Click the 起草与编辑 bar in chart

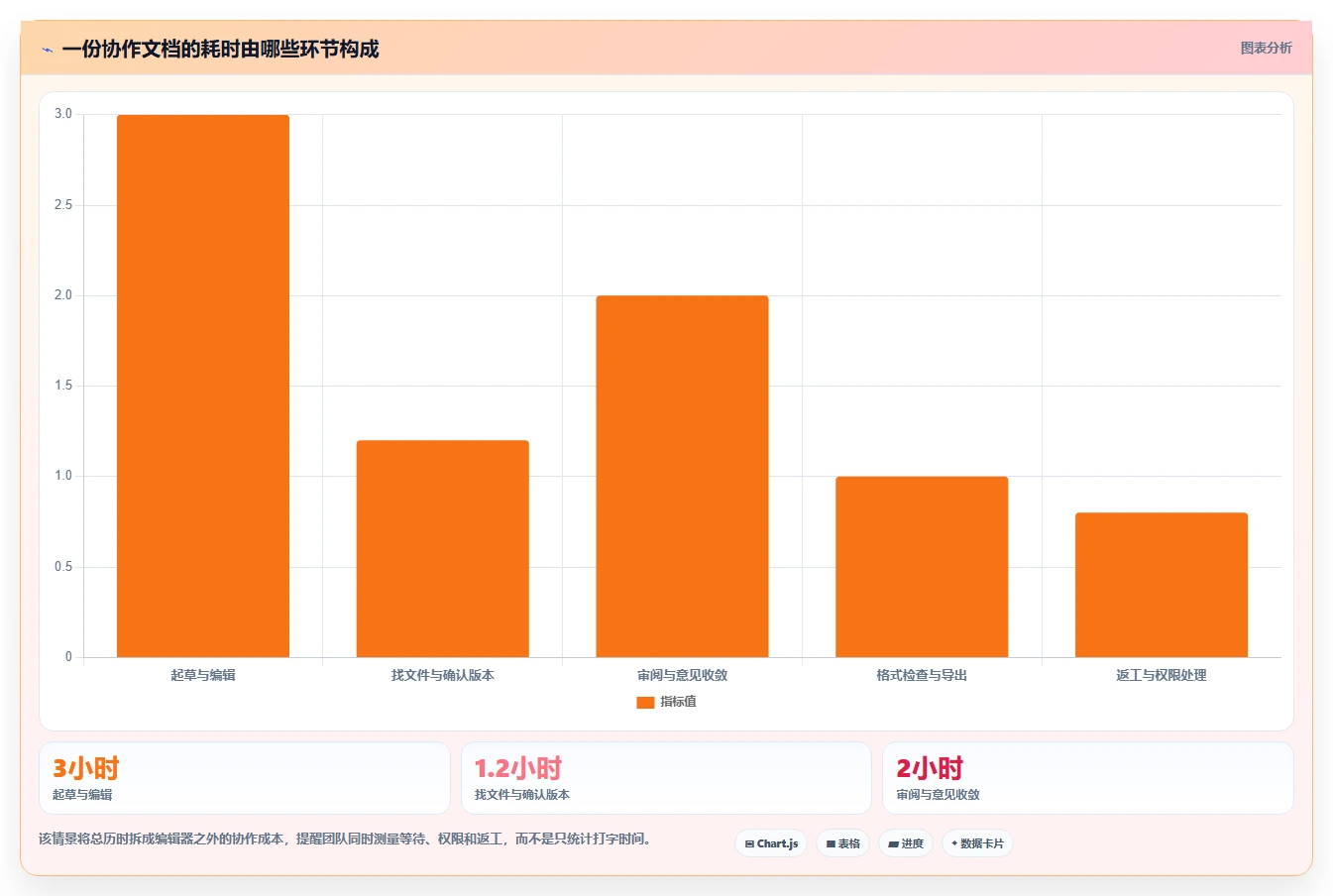203,386
